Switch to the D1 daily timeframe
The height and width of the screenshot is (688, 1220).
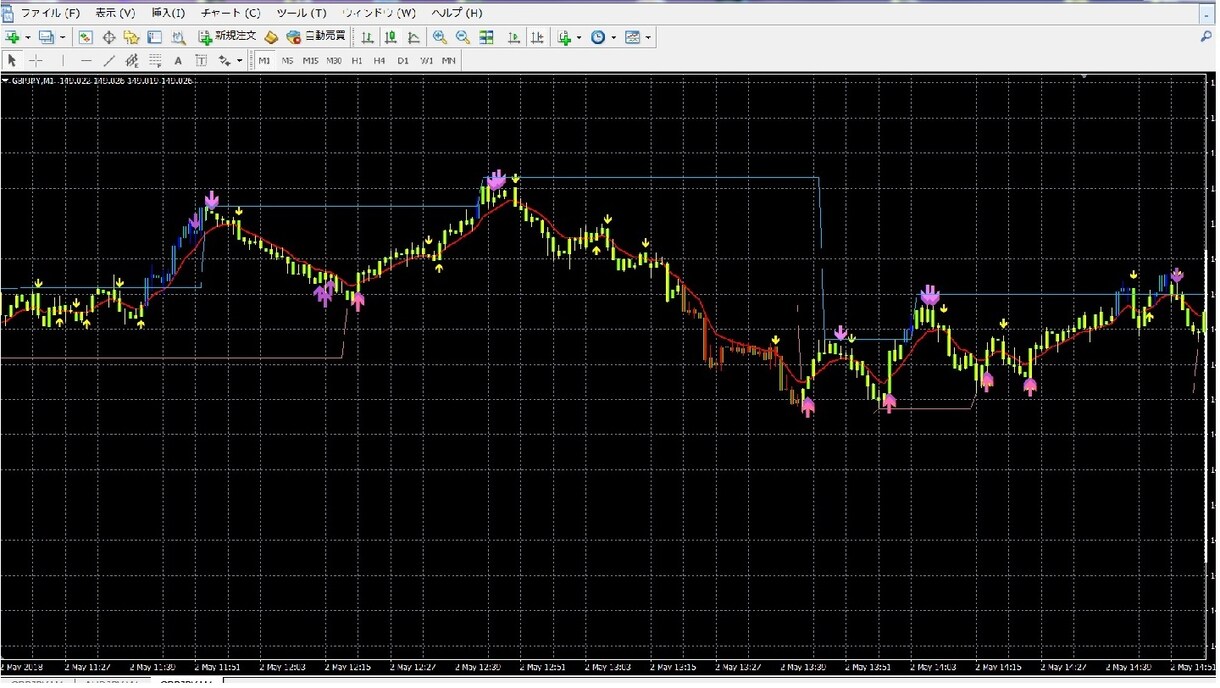click(x=403, y=60)
